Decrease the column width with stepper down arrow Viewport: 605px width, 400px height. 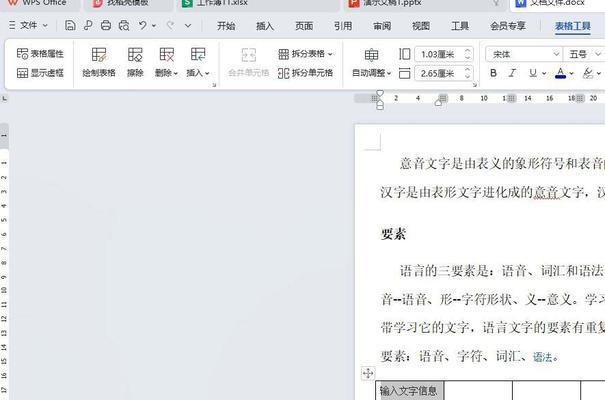[x=468, y=77]
